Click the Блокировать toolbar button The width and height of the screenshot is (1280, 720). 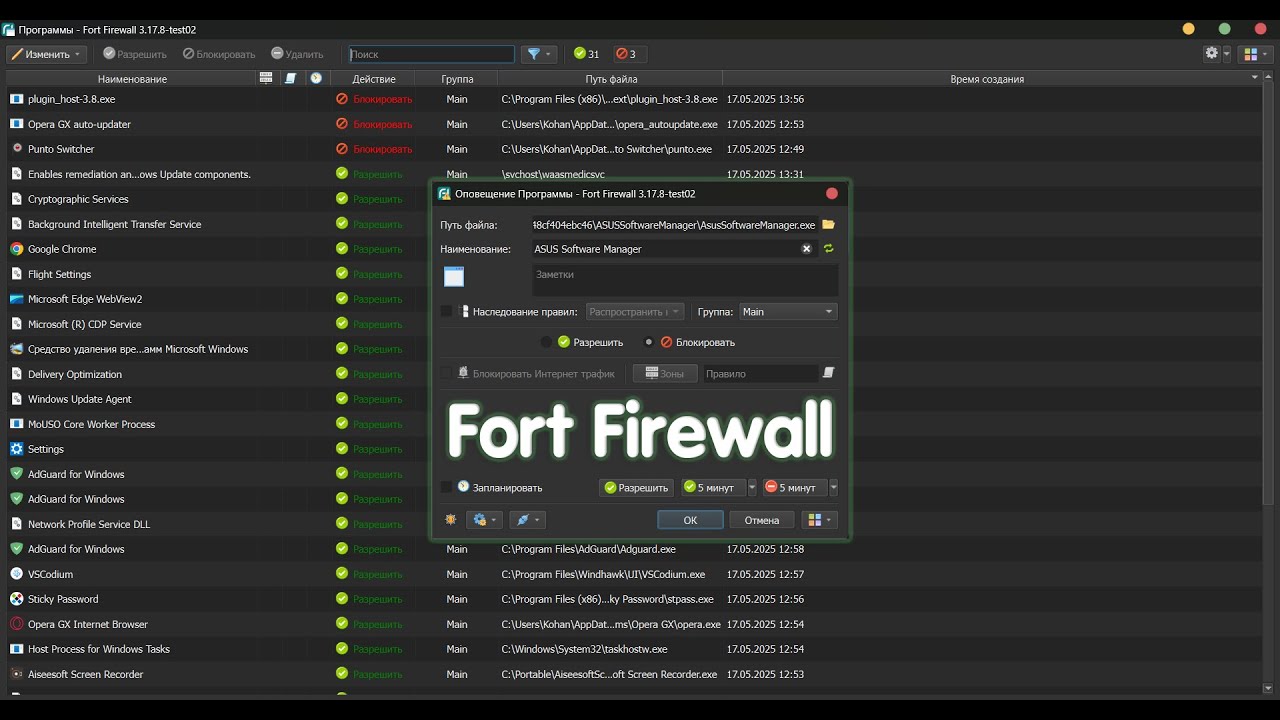(x=218, y=54)
